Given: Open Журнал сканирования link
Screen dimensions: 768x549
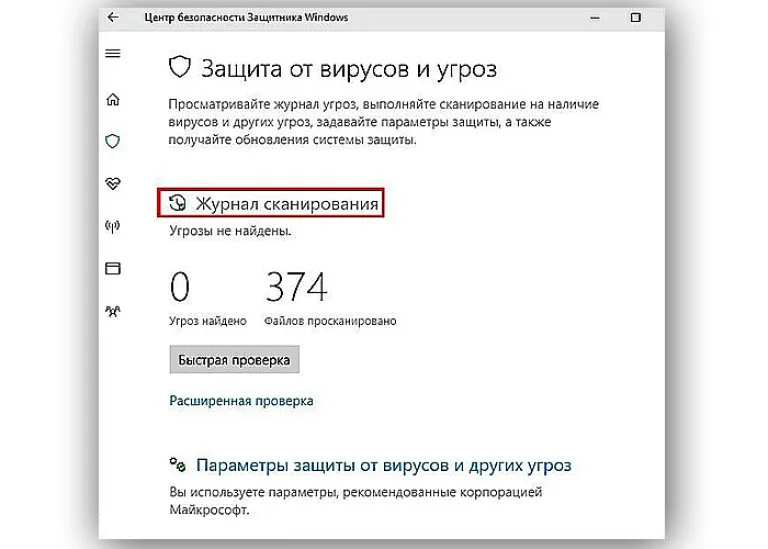Looking at the screenshot, I should pos(287,203).
